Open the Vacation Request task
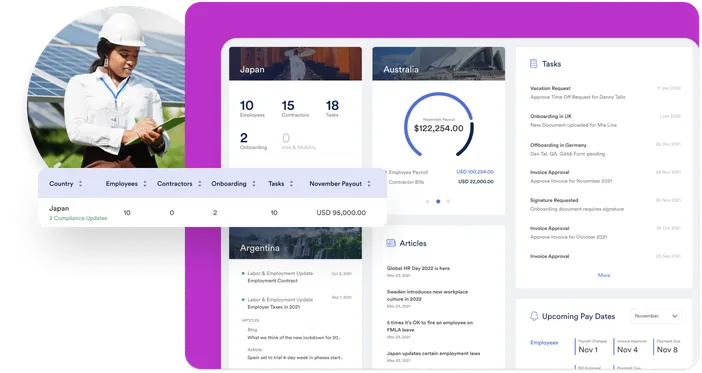This screenshot has height=373, width=702. pos(605,93)
